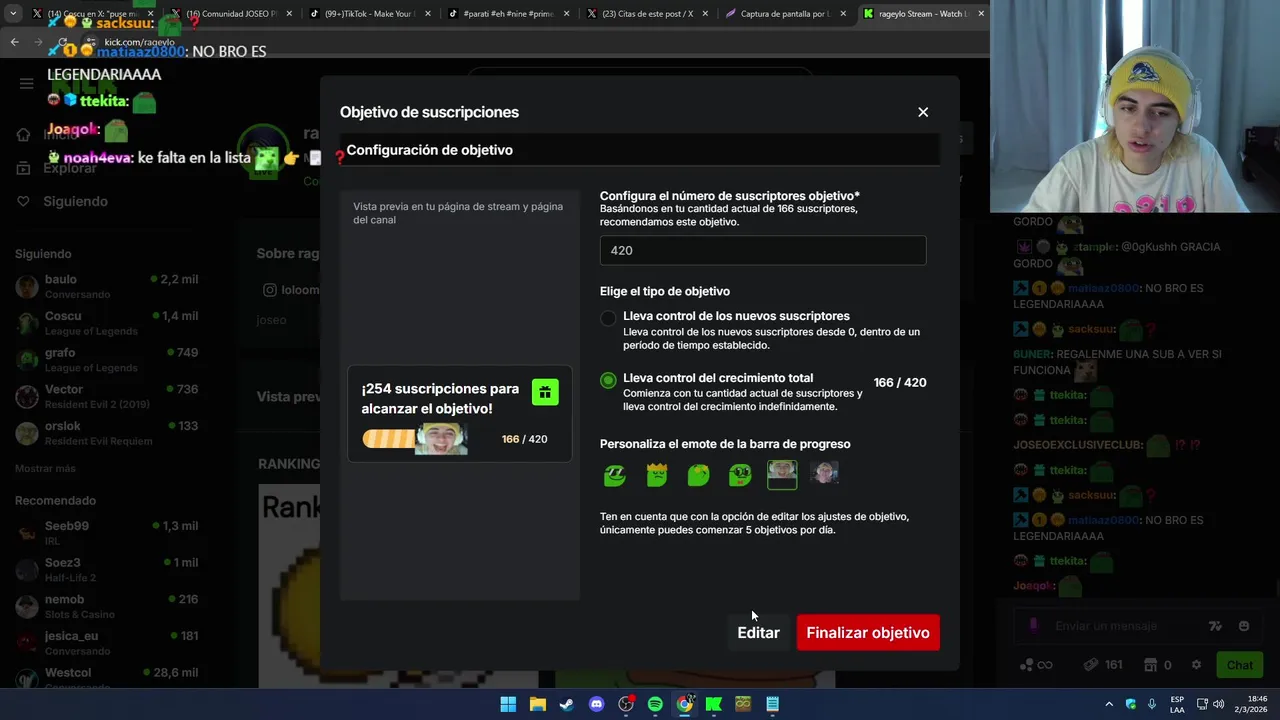Open chat settings gear icon
This screenshot has width=1280, height=720.
pos(1196,665)
